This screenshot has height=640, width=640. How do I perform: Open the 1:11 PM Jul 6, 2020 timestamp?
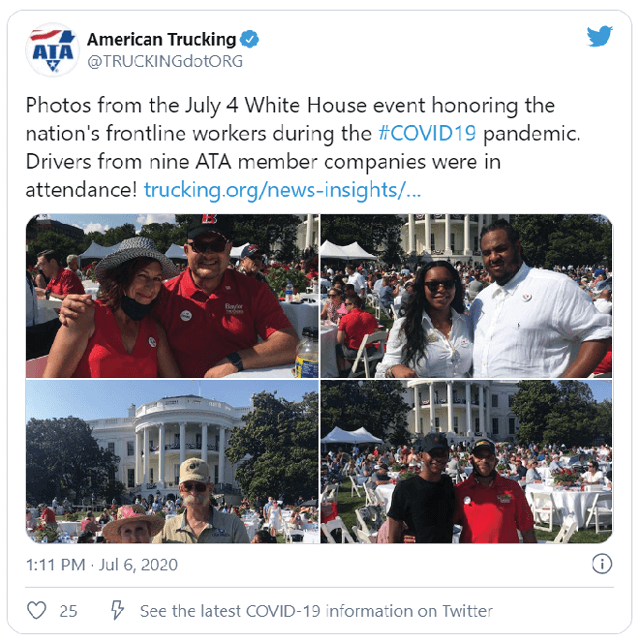point(102,565)
